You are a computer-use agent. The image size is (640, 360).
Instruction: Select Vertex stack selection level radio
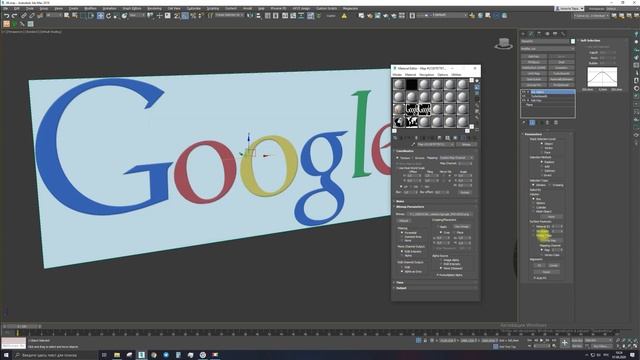click(x=542, y=148)
